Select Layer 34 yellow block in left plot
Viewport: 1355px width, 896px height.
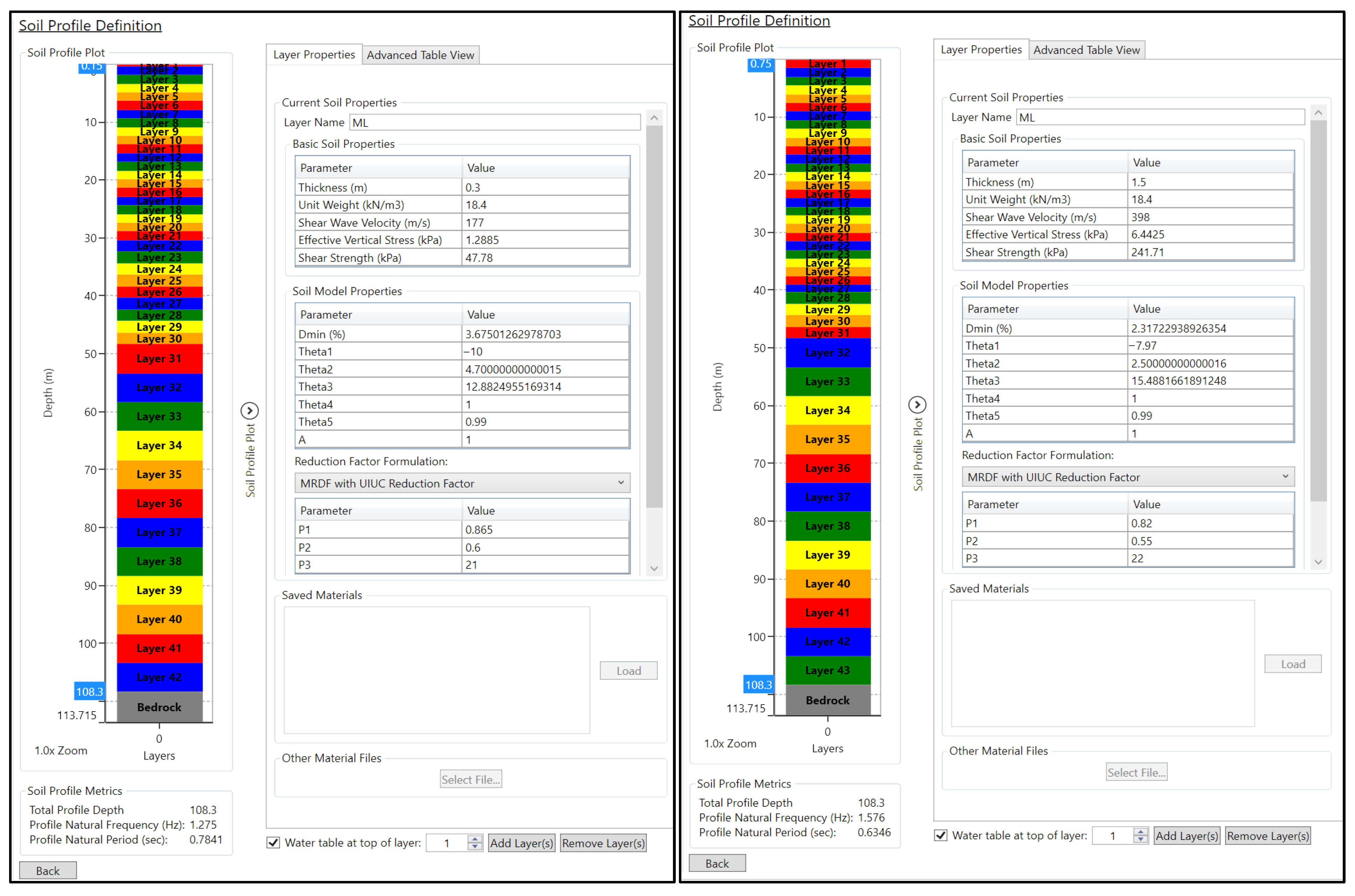(x=159, y=445)
